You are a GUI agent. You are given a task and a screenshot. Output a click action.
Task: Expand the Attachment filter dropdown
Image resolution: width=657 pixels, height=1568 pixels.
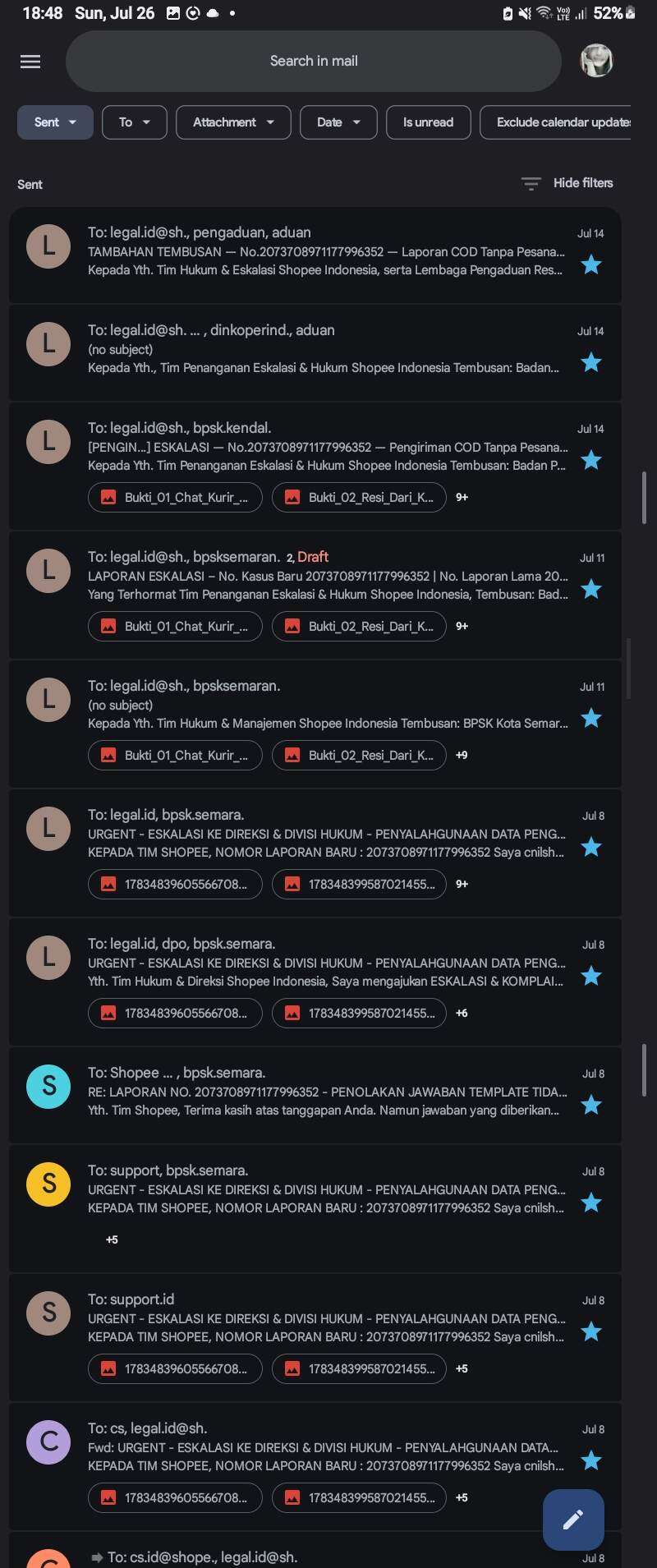[x=233, y=122]
